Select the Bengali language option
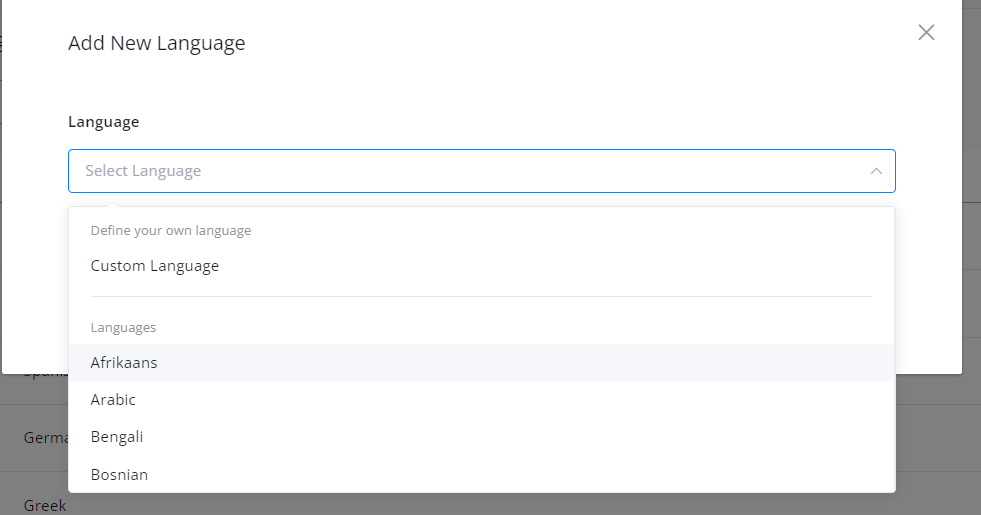The width and height of the screenshot is (981, 515). tap(116, 437)
